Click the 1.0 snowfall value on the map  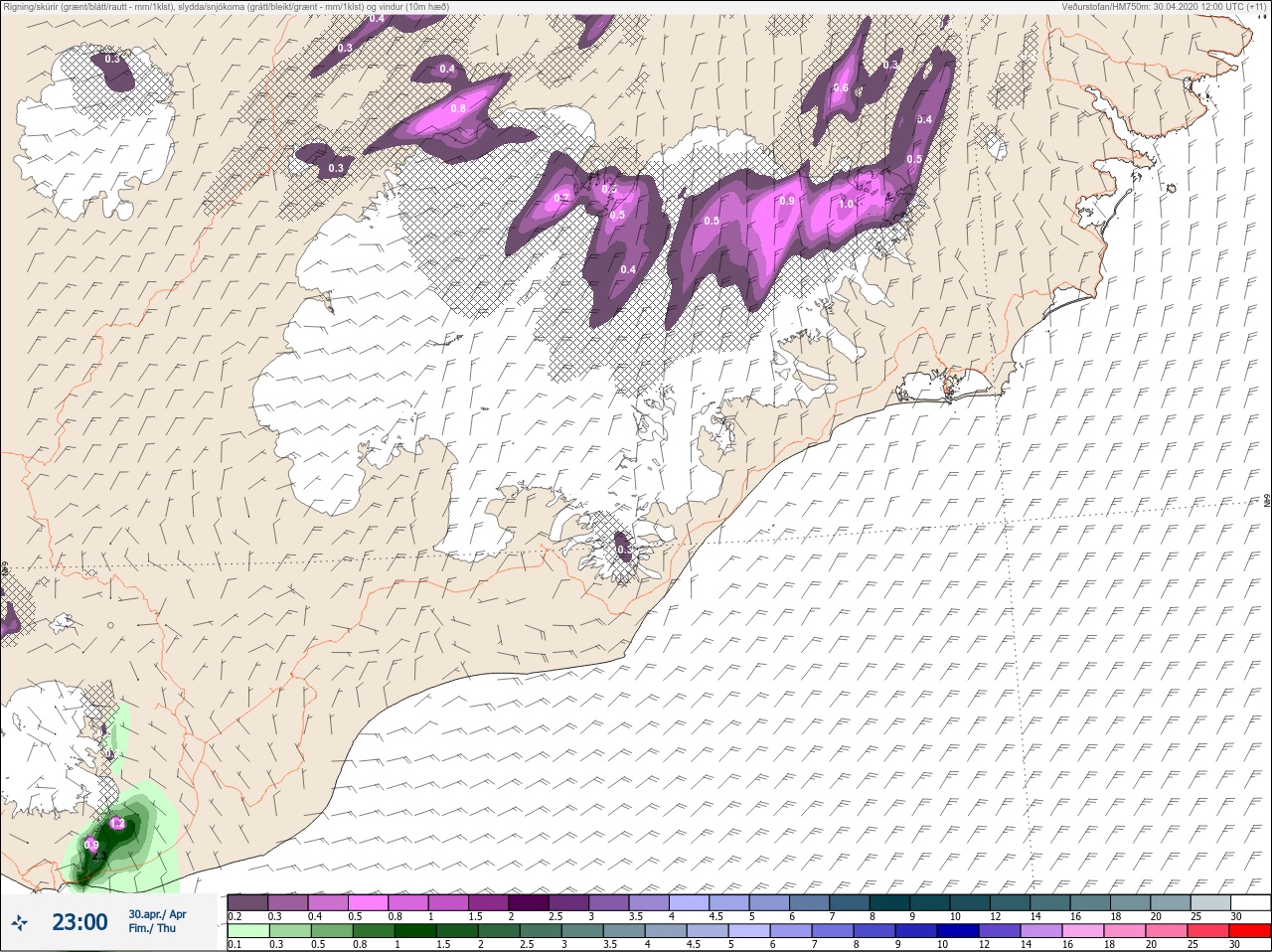pos(846,205)
